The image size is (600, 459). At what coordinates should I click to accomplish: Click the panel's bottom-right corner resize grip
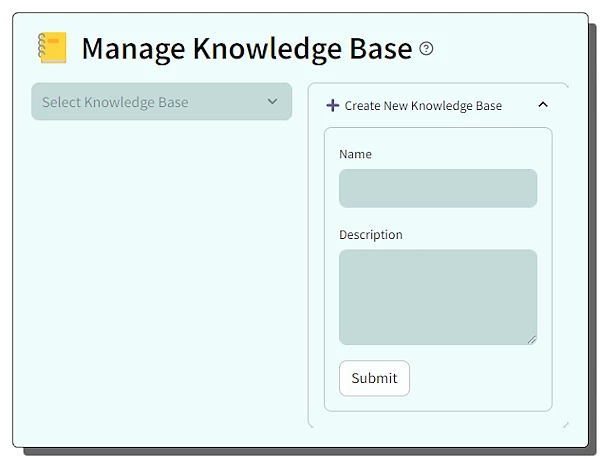coord(565,425)
